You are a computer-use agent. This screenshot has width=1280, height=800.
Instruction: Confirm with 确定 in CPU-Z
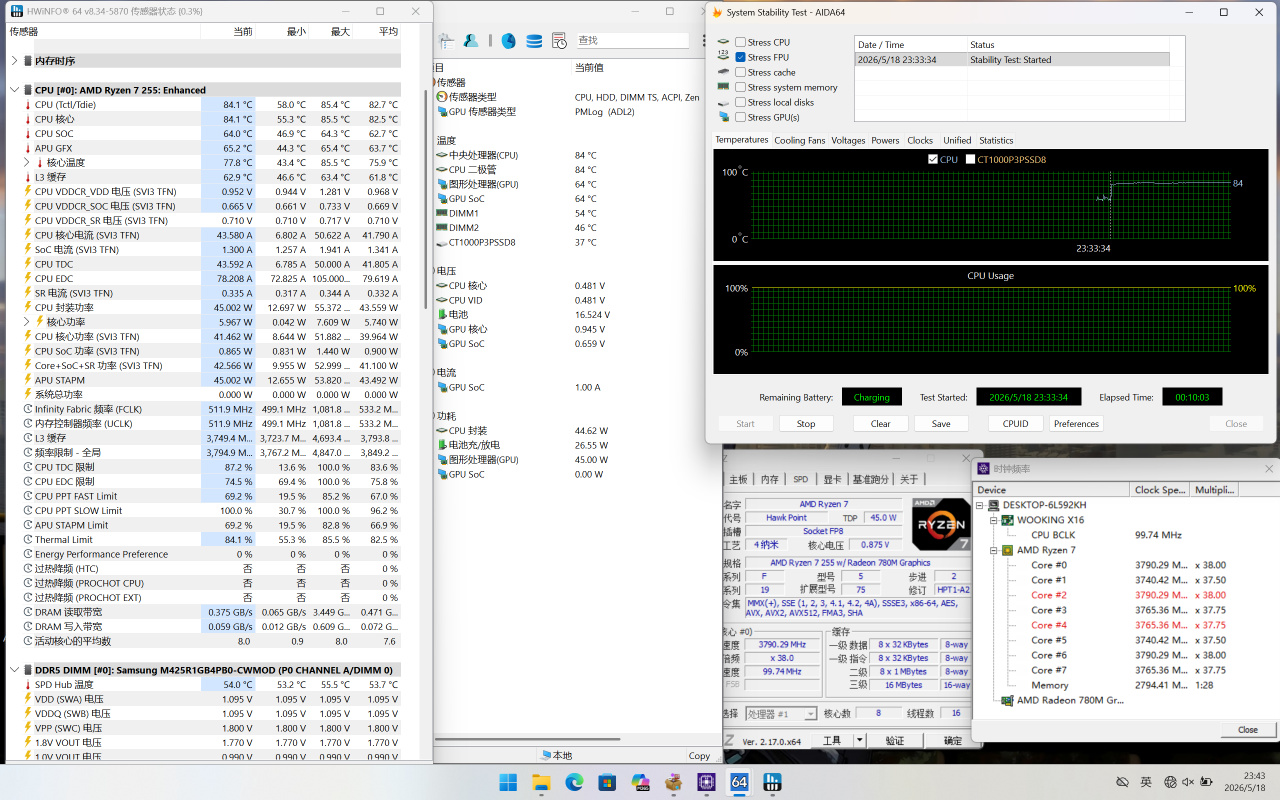click(953, 741)
